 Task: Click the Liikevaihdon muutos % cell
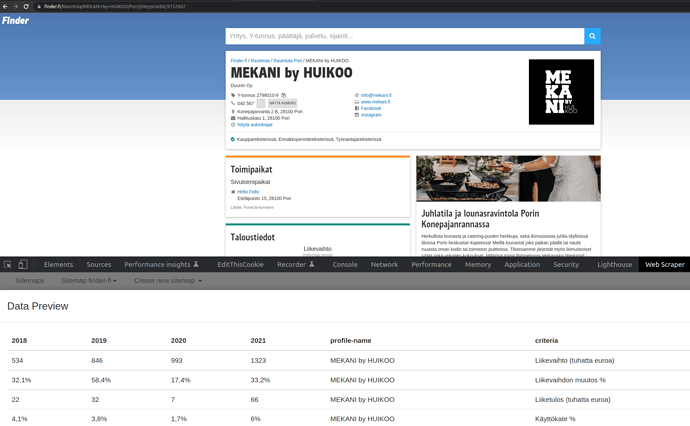point(570,380)
